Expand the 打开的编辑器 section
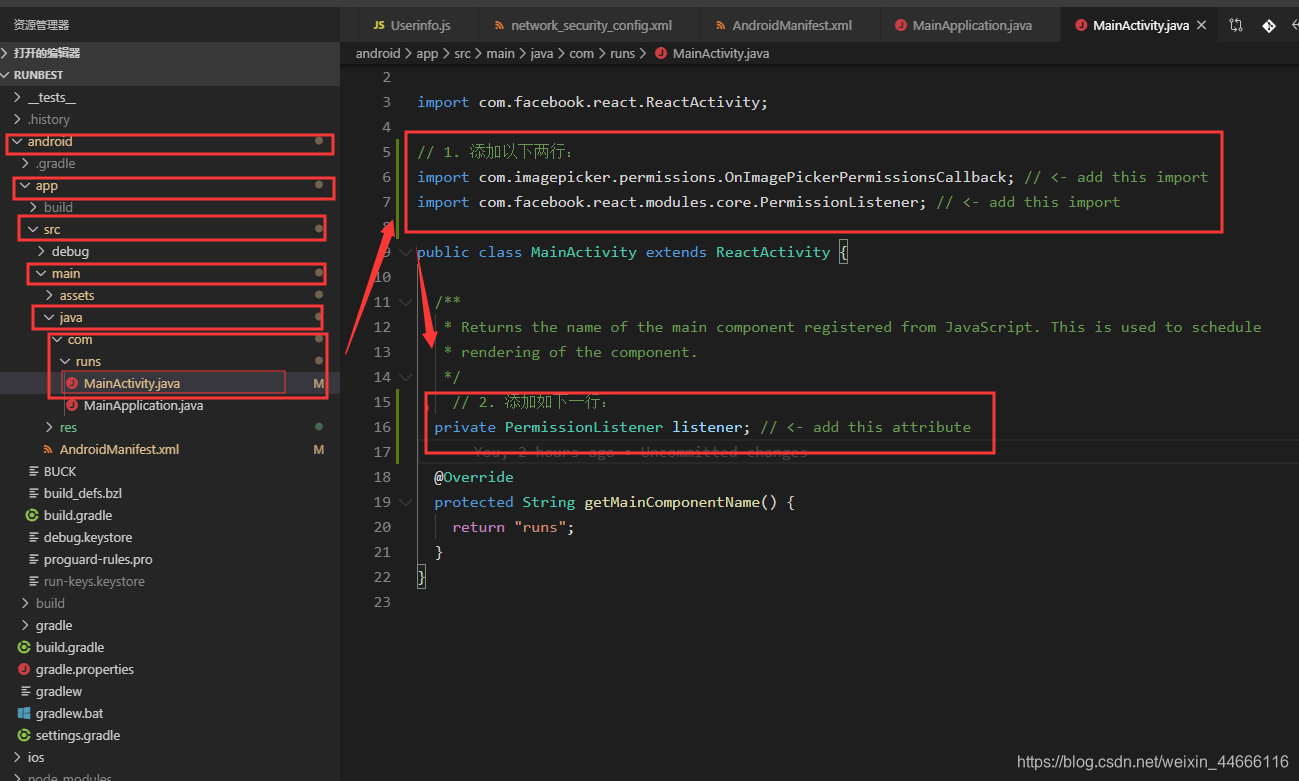The height and width of the screenshot is (781, 1299). click(170, 53)
